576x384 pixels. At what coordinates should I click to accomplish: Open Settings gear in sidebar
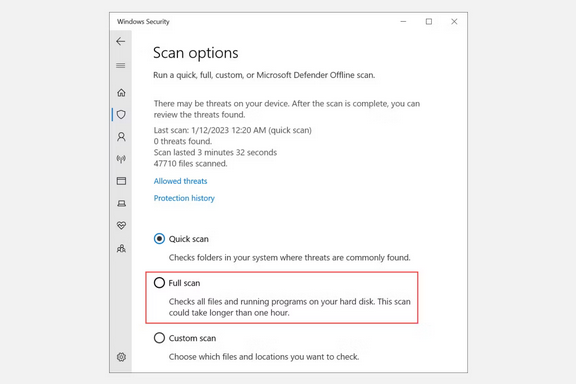pos(121,357)
